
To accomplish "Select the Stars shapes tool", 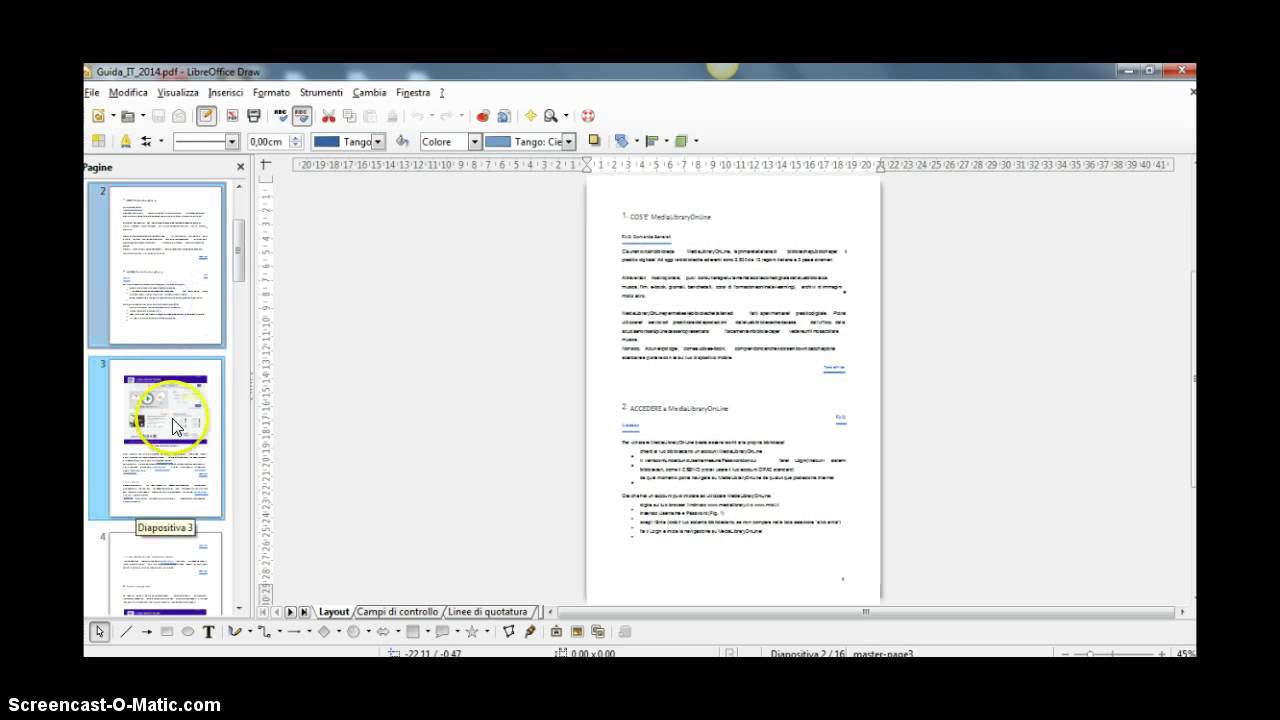I will pyautogui.click(x=471, y=631).
